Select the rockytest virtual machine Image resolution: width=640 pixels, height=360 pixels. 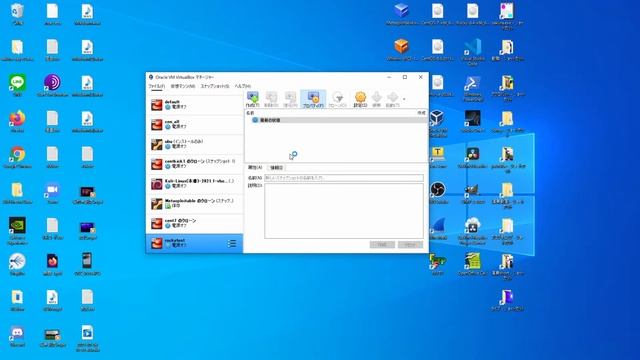(x=194, y=243)
